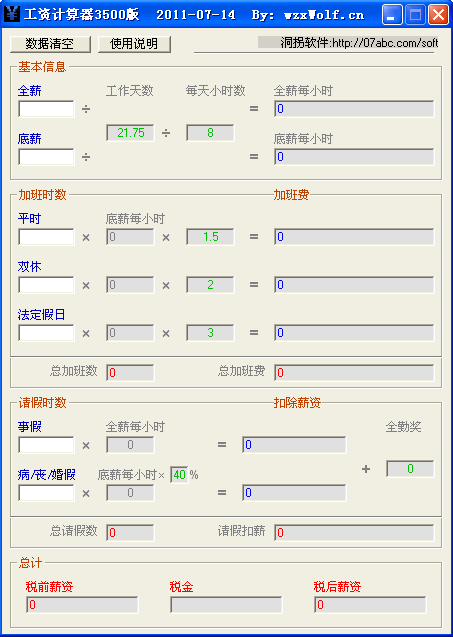Viewport: 453px width, 637px height.
Task: Focus the 平时 overtime hours input
Action: [46, 237]
